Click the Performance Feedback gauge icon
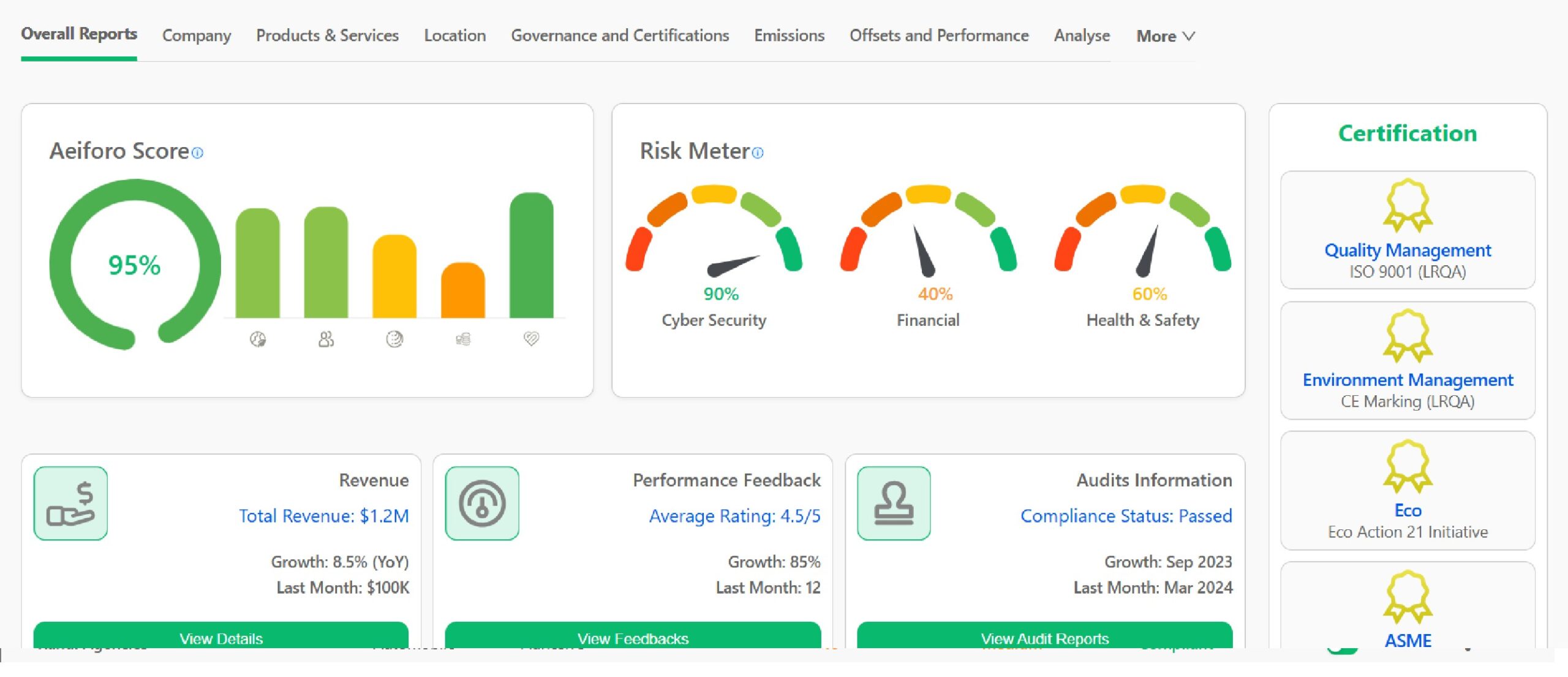This screenshot has height=677, width=1568. (482, 503)
